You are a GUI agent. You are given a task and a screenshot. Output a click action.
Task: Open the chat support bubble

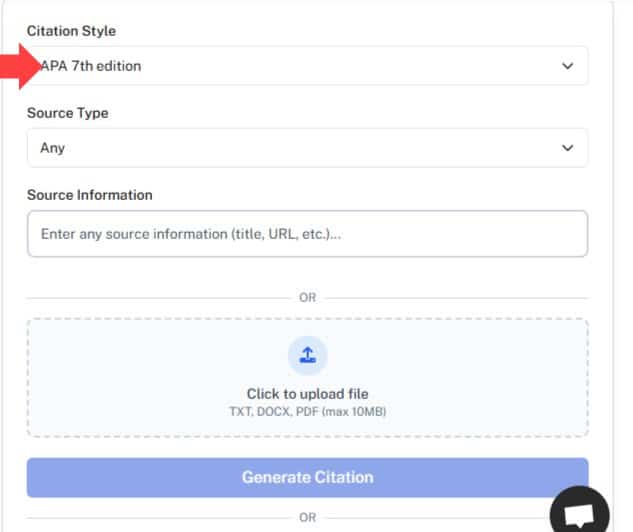(x=579, y=511)
